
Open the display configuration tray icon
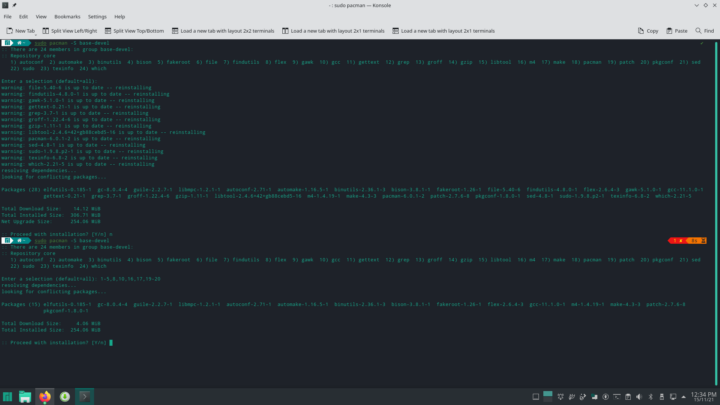(x=673, y=397)
